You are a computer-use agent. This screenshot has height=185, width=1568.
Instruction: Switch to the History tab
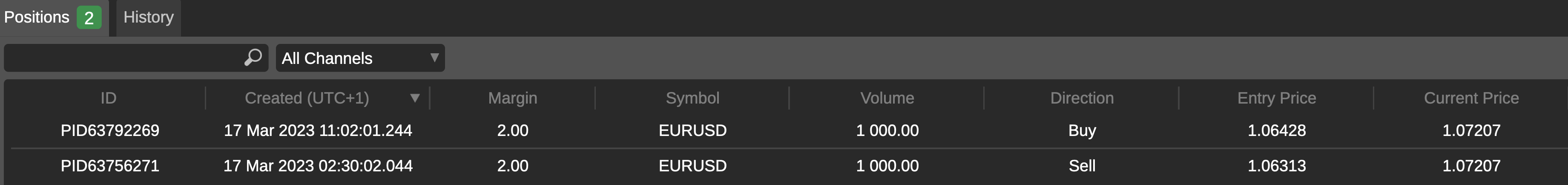pos(149,17)
